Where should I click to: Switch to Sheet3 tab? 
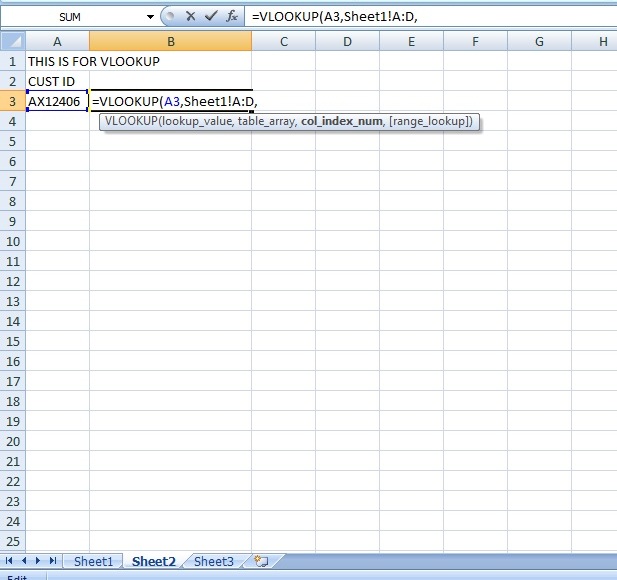(214, 561)
